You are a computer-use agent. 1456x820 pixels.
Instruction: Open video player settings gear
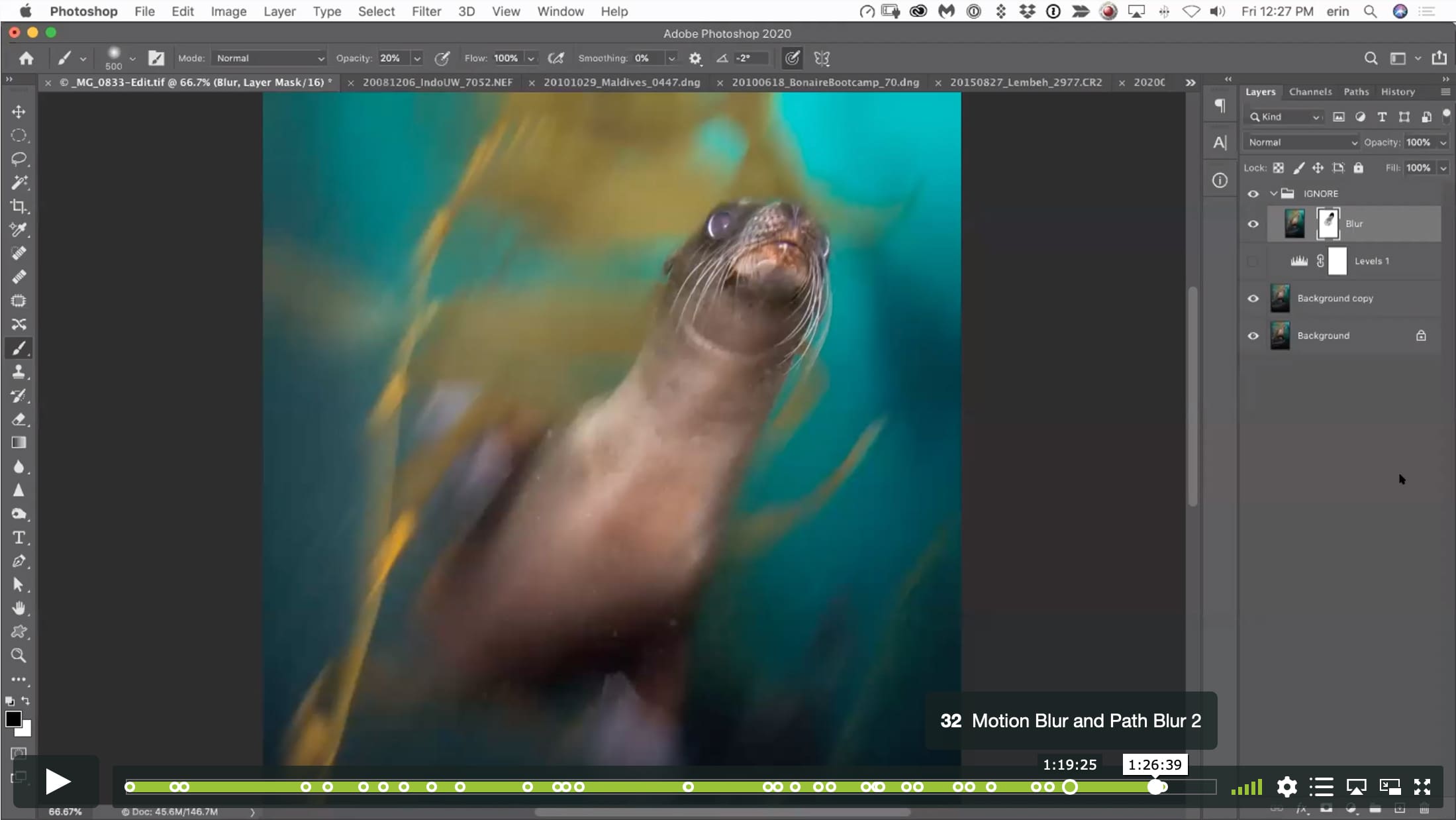[1286, 787]
